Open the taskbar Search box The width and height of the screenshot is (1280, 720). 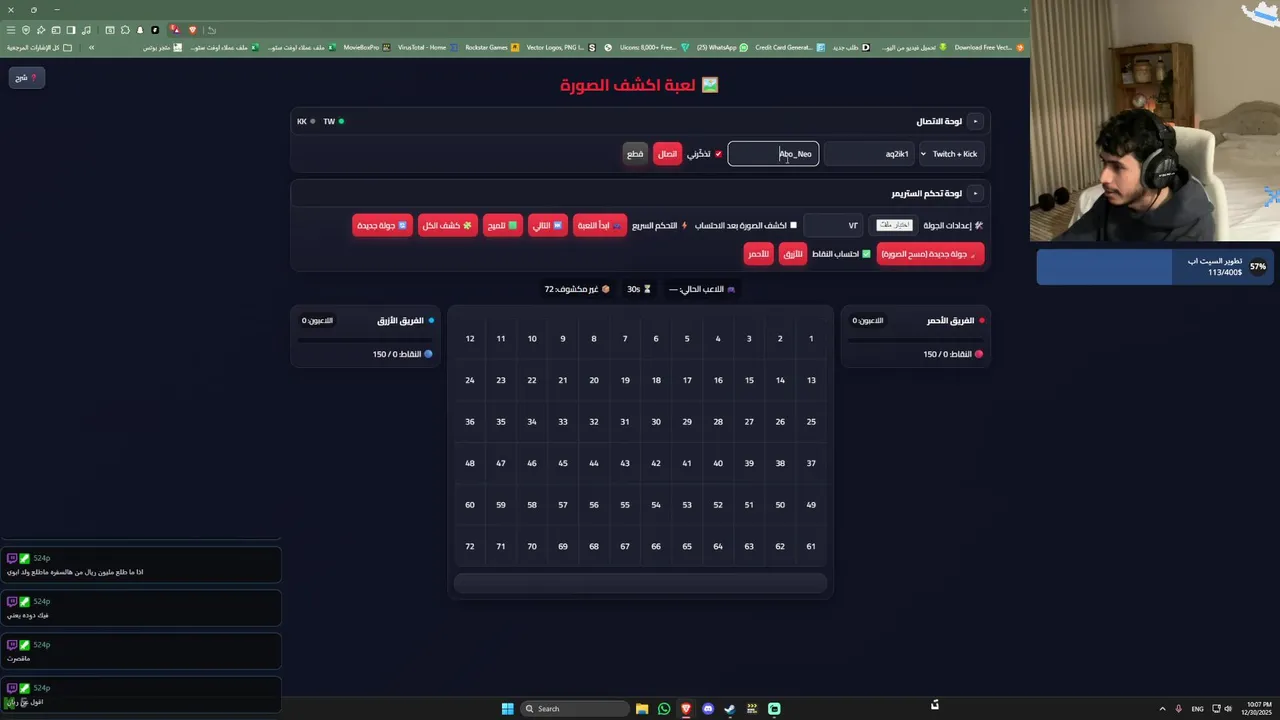[x=576, y=709]
